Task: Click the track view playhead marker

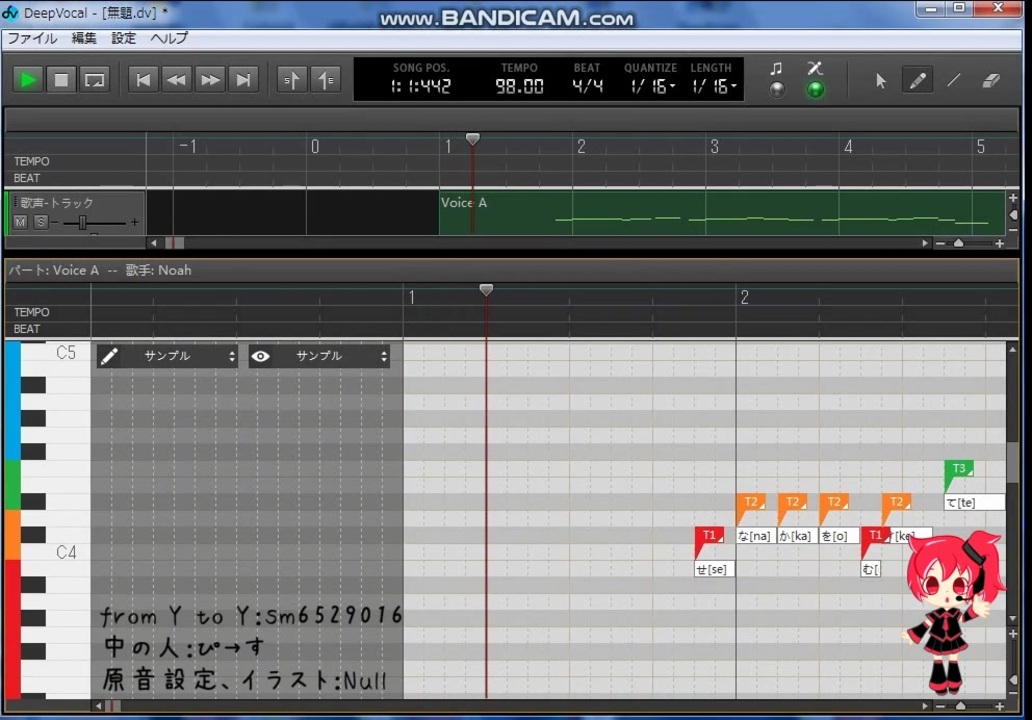Action: (473, 139)
